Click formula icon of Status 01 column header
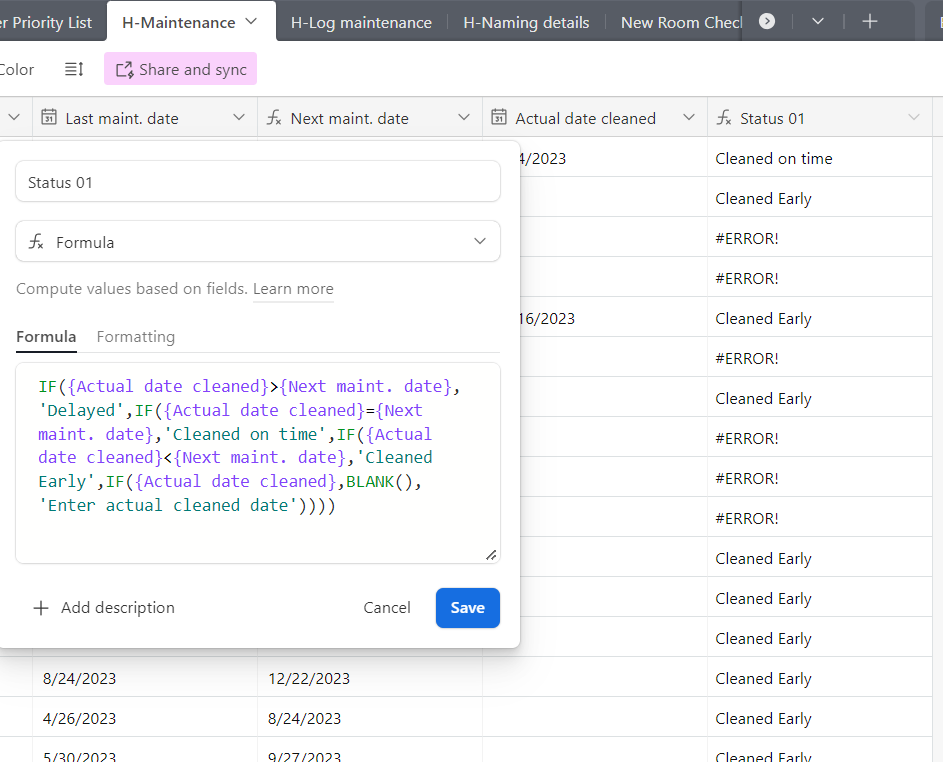The image size is (943, 762). coord(724,117)
